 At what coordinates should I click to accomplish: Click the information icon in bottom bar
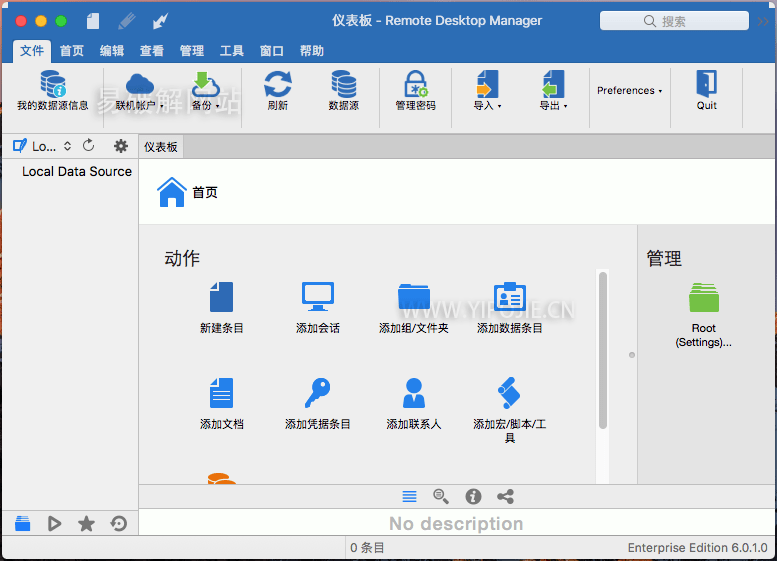point(473,497)
